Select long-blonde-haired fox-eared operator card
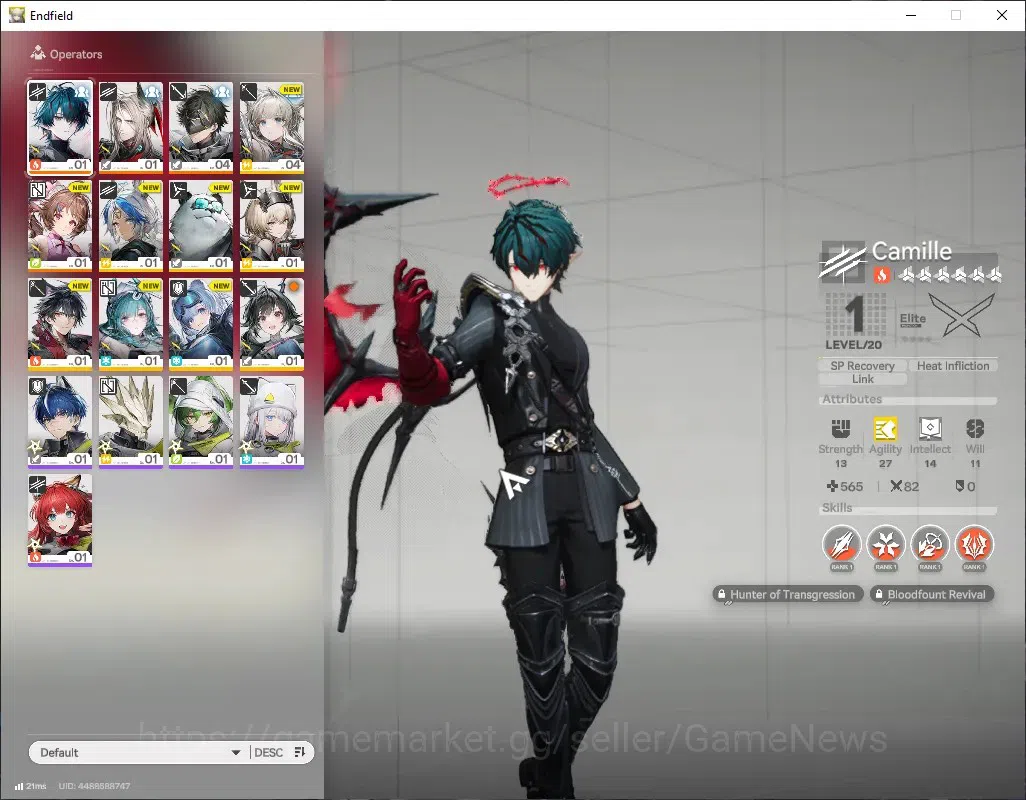The width and height of the screenshot is (1026, 800). 131,128
